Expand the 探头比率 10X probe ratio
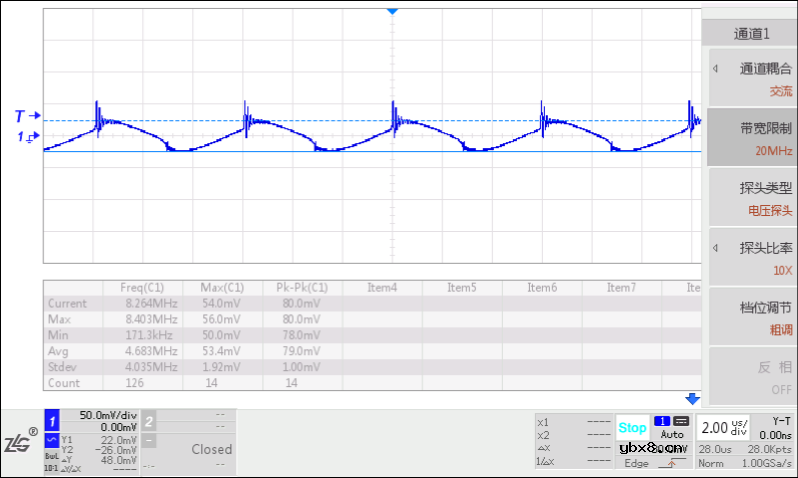Screen dimensions: 798x478 click(752, 258)
